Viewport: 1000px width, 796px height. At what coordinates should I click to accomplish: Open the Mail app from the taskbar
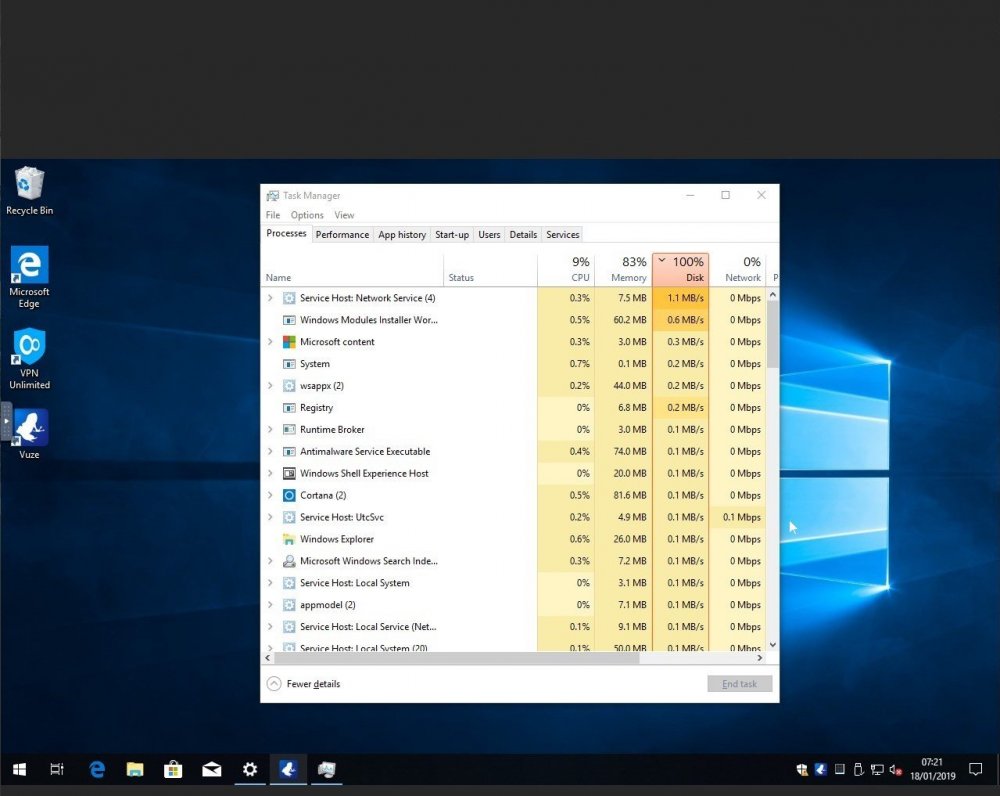[x=211, y=769]
